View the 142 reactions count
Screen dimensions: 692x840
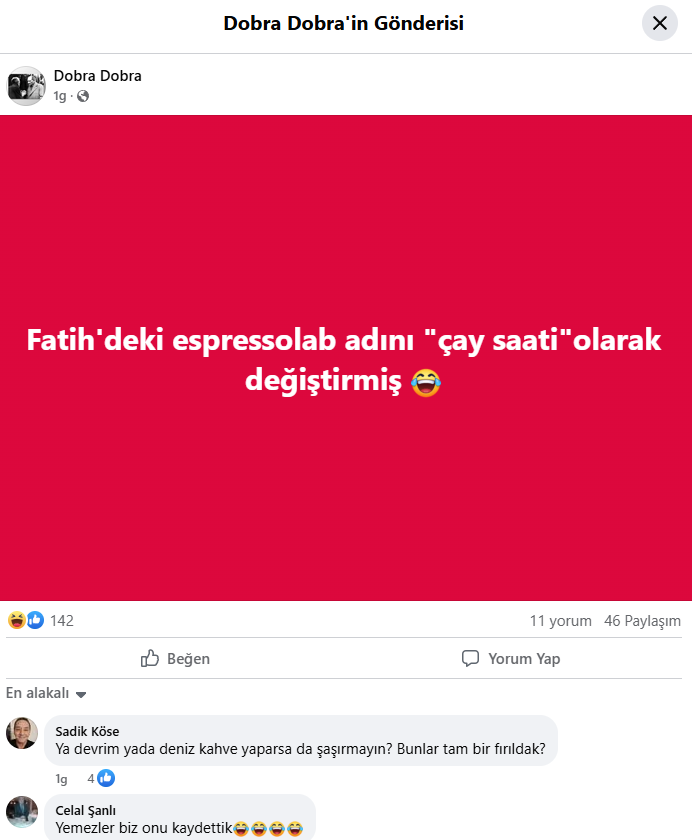(62, 620)
